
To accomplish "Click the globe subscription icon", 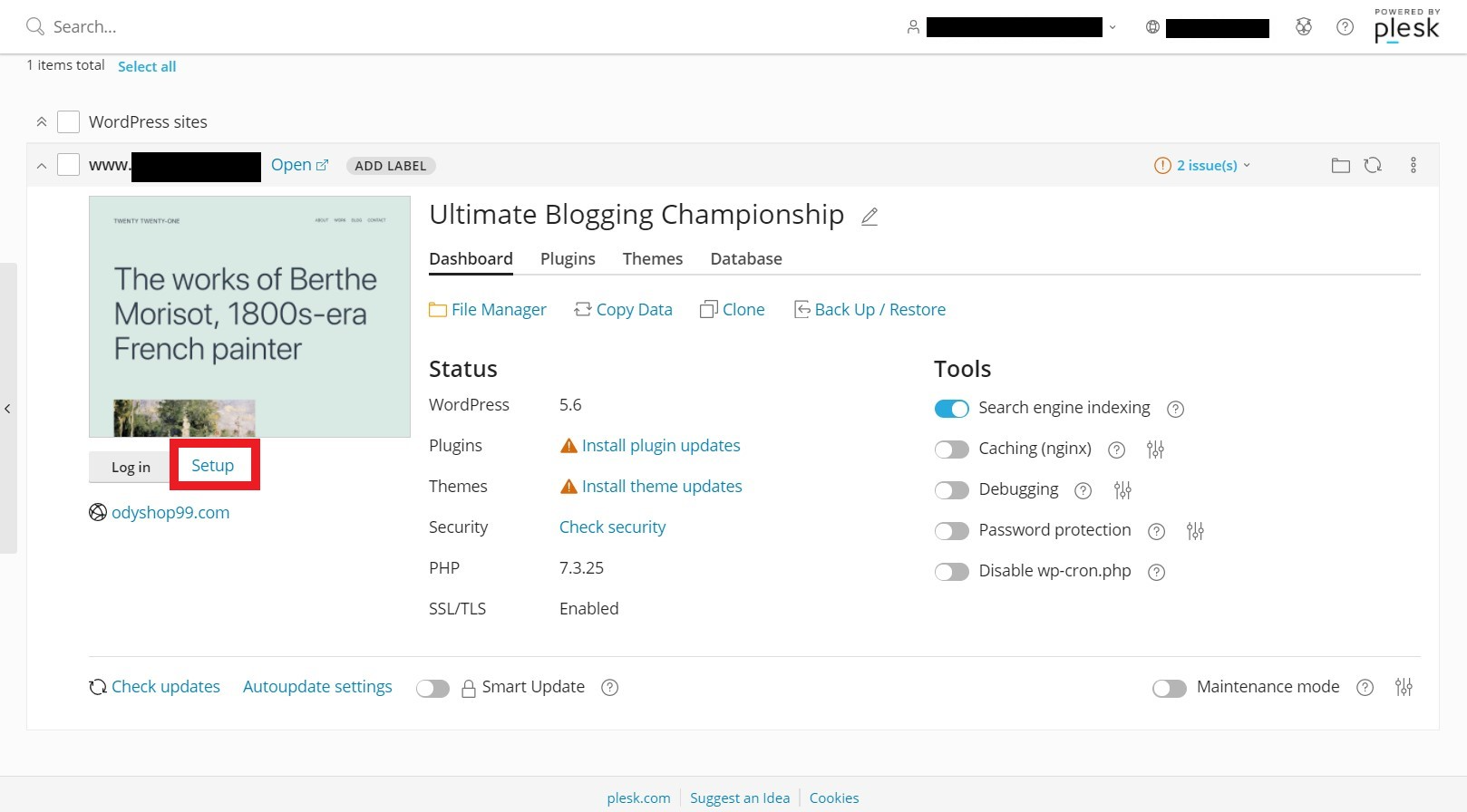I will tap(1152, 27).
